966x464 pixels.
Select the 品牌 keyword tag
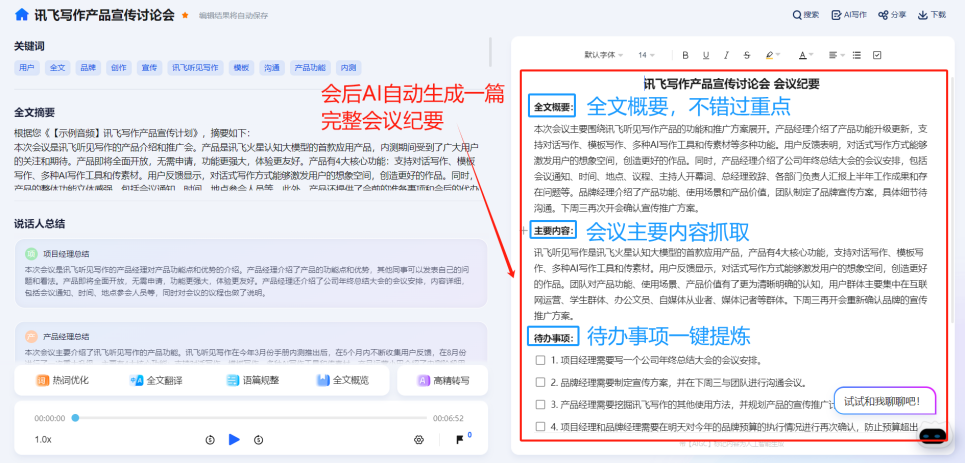88,68
